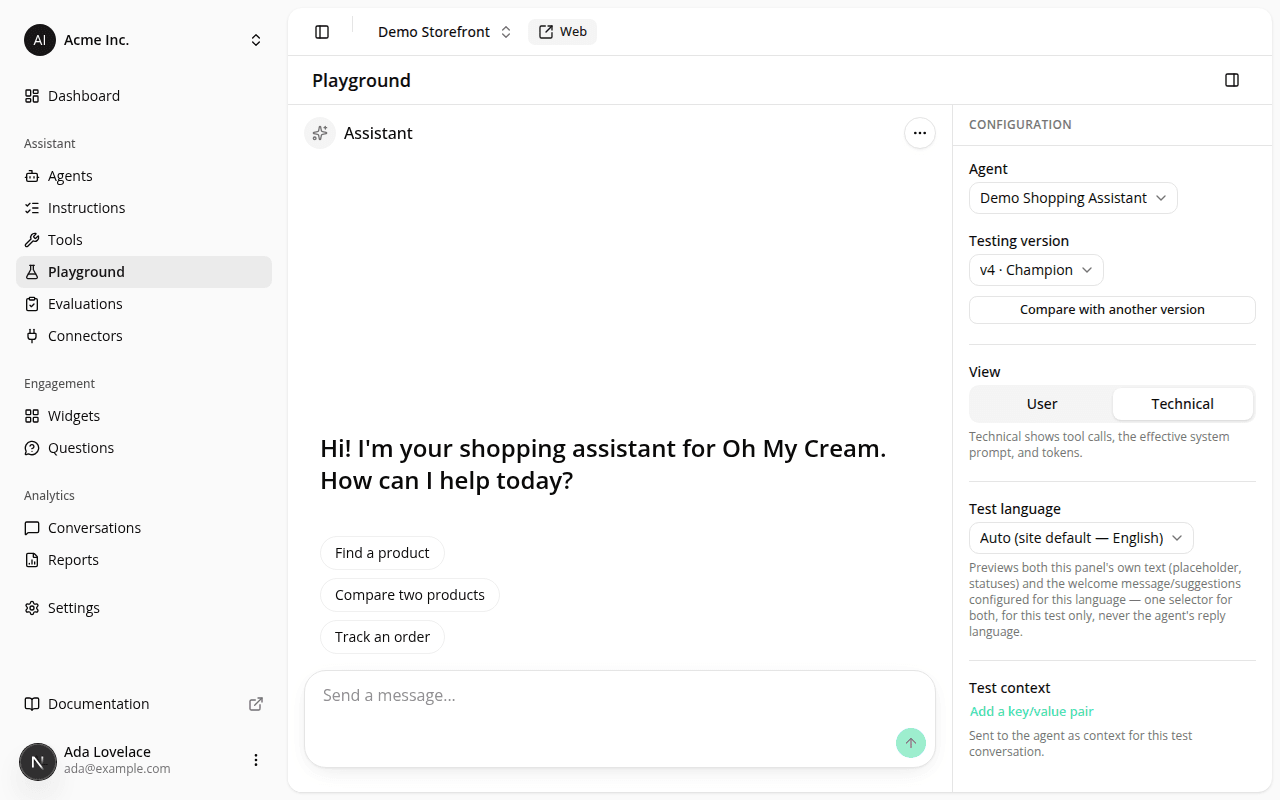The width and height of the screenshot is (1280, 800).
Task: Open the Conversations page
Action: click(144, 528)
